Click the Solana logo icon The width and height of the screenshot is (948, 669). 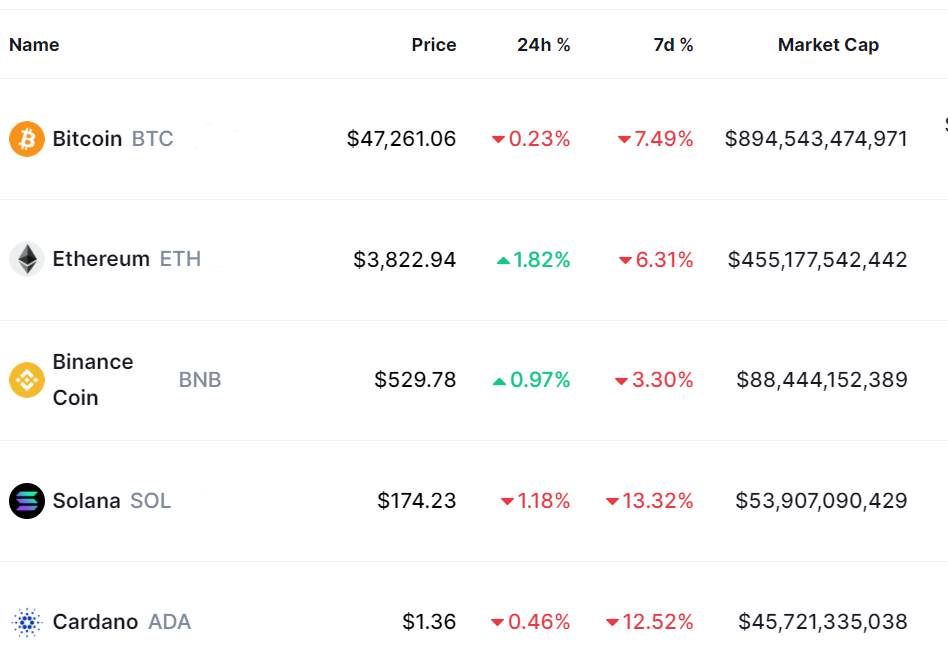tap(27, 501)
